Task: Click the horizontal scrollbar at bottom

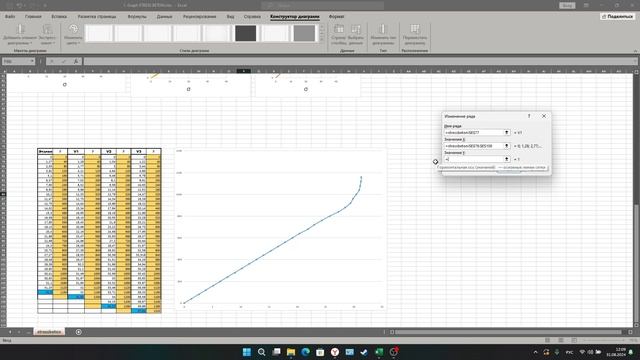Action: [x=508, y=332]
